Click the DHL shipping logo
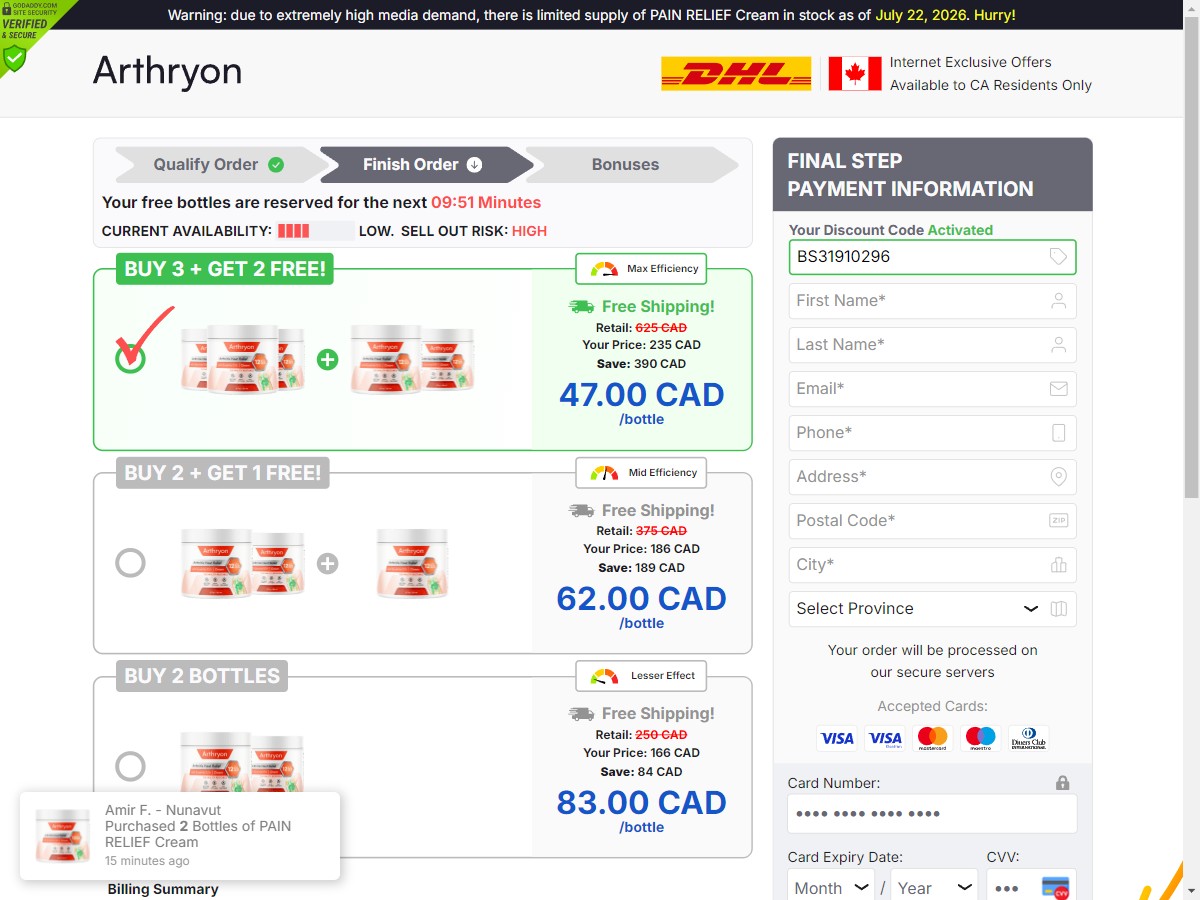This screenshot has height=900, width=1200. point(736,74)
